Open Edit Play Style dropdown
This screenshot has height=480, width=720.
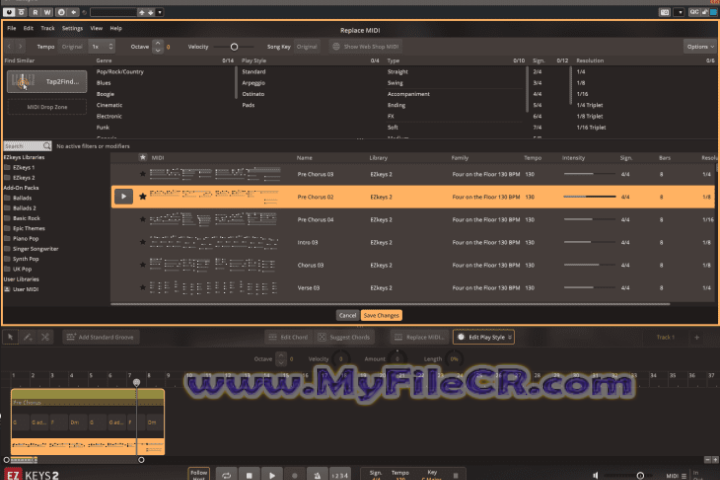(x=484, y=337)
